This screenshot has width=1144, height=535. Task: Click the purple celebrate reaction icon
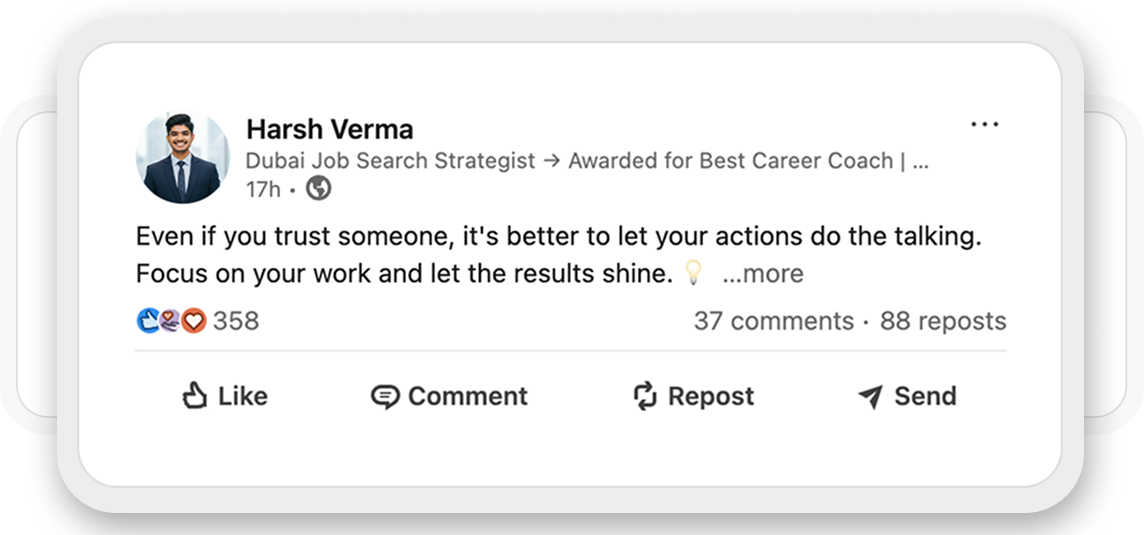(x=170, y=321)
